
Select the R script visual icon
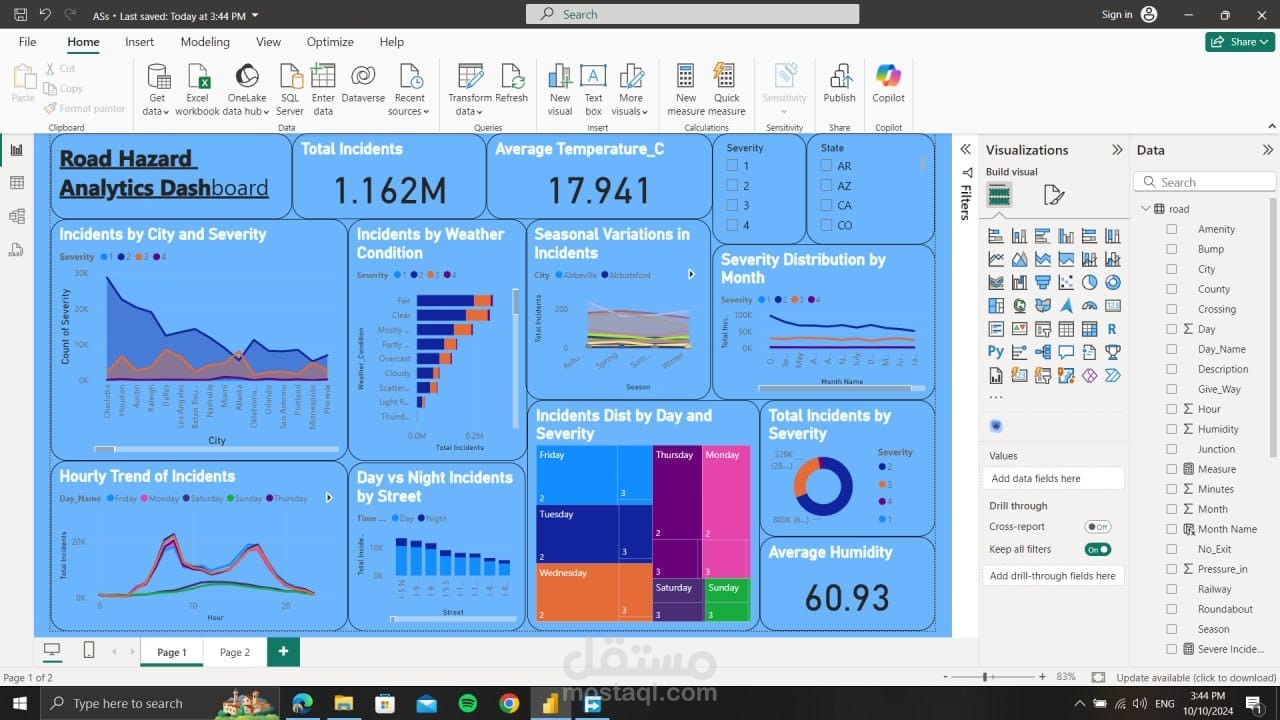coord(1112,329)
